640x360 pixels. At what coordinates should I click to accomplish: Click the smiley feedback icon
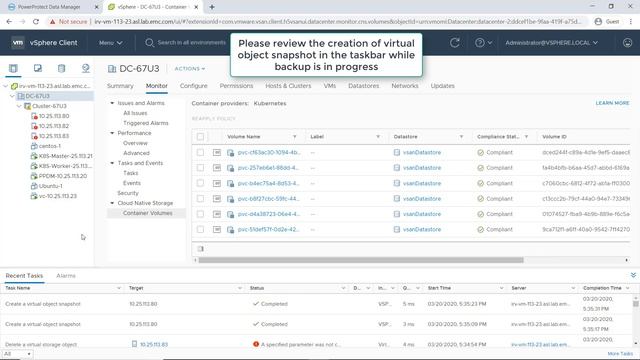[627, 42]
